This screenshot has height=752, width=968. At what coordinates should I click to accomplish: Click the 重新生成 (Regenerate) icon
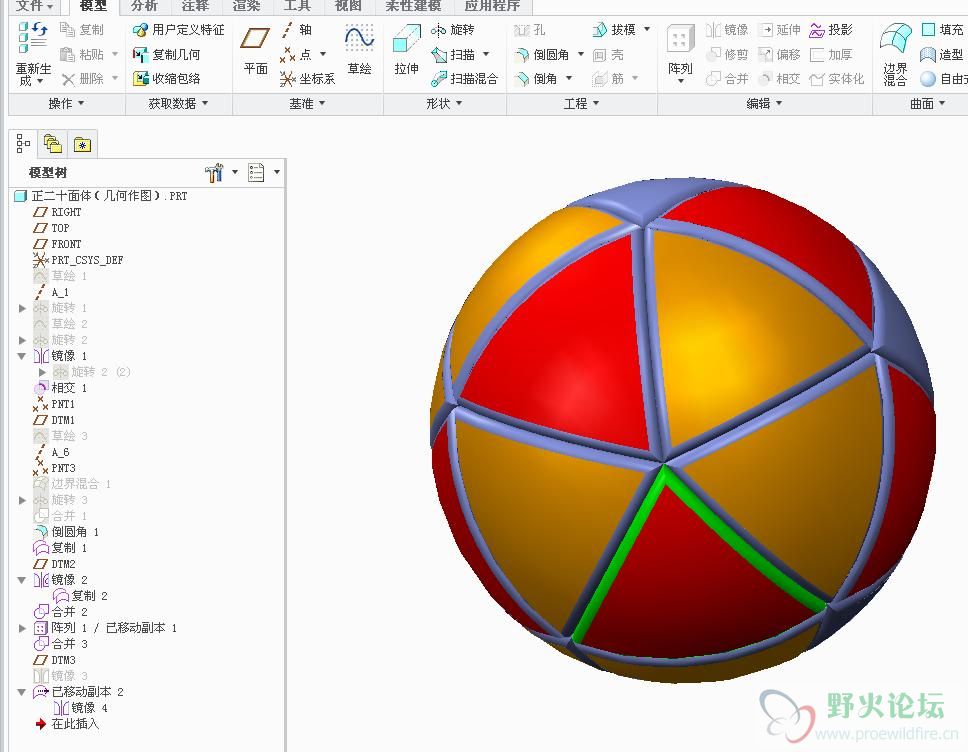tap(33, 37)
